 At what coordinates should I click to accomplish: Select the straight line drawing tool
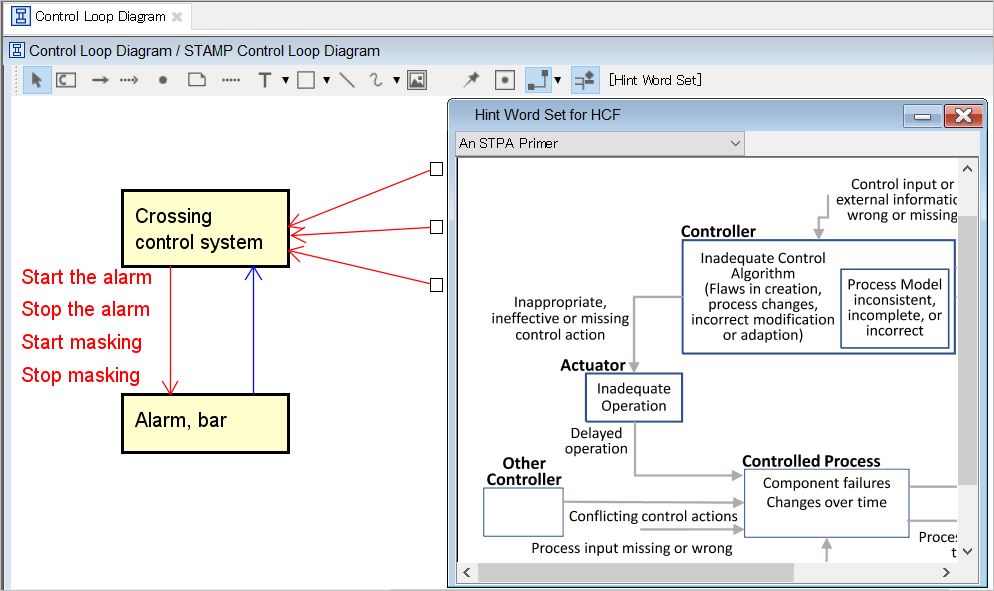pos(347,80)
